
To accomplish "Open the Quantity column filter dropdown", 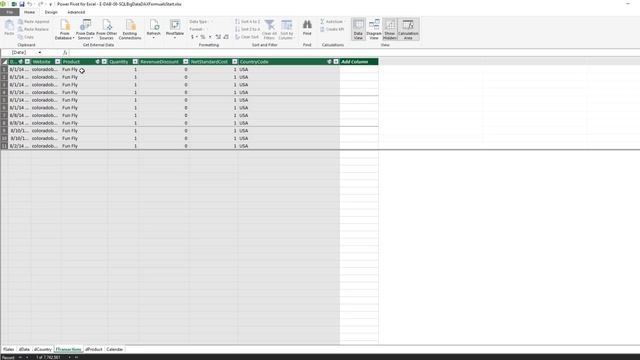I will pyautogui.click(x=135, y=62).
